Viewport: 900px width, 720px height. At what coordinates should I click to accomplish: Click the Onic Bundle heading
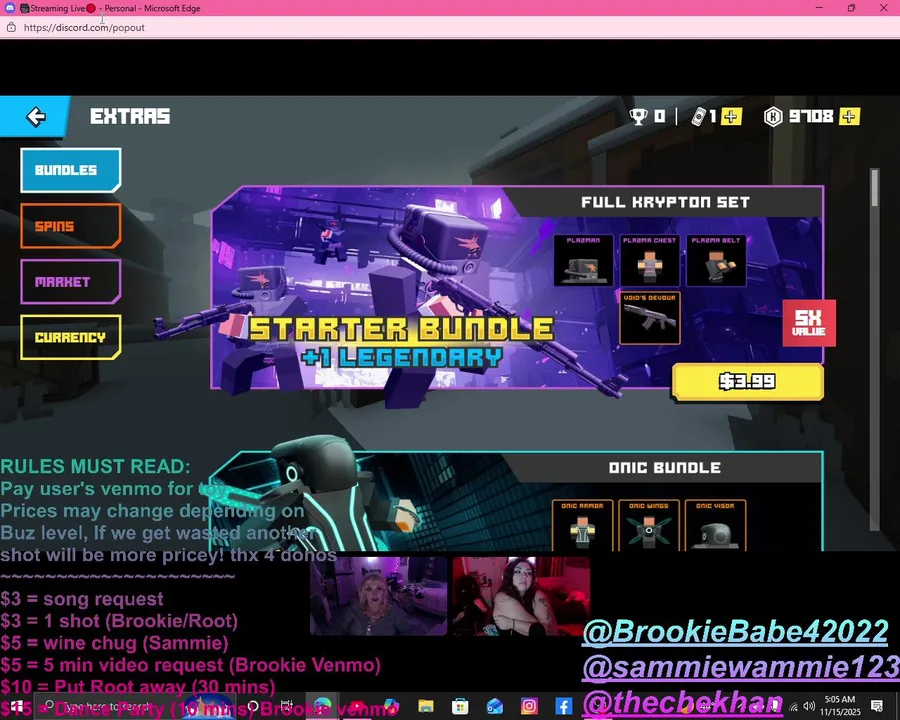(x=665, y=467)
